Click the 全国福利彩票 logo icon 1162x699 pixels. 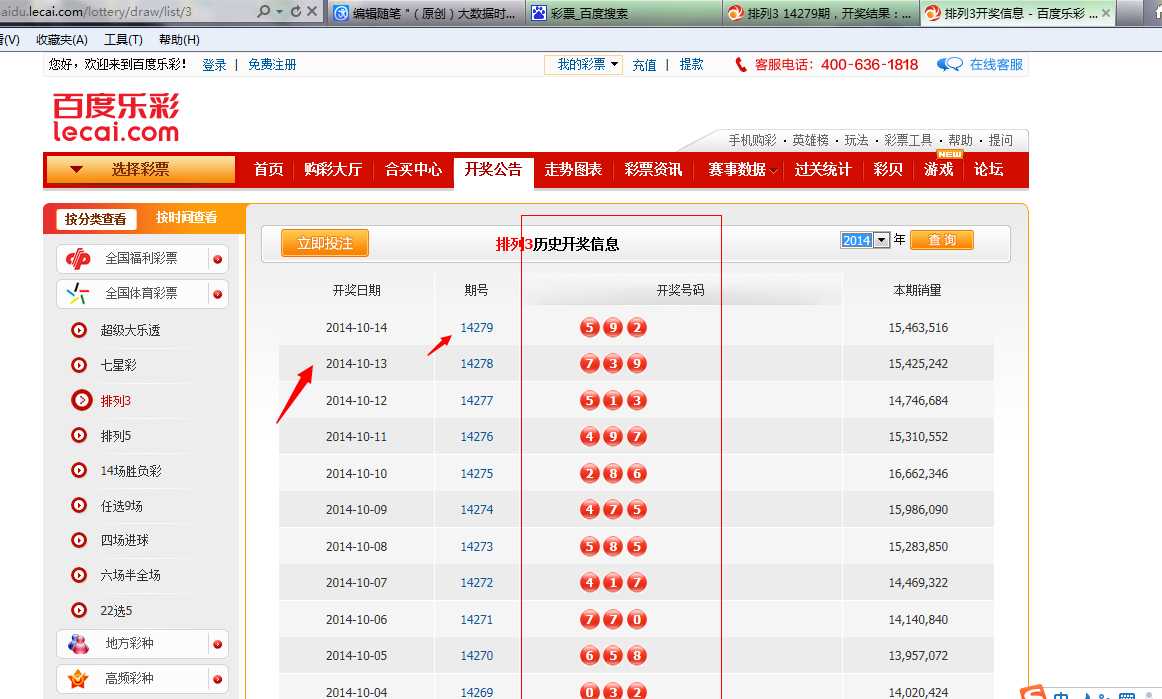78,259
